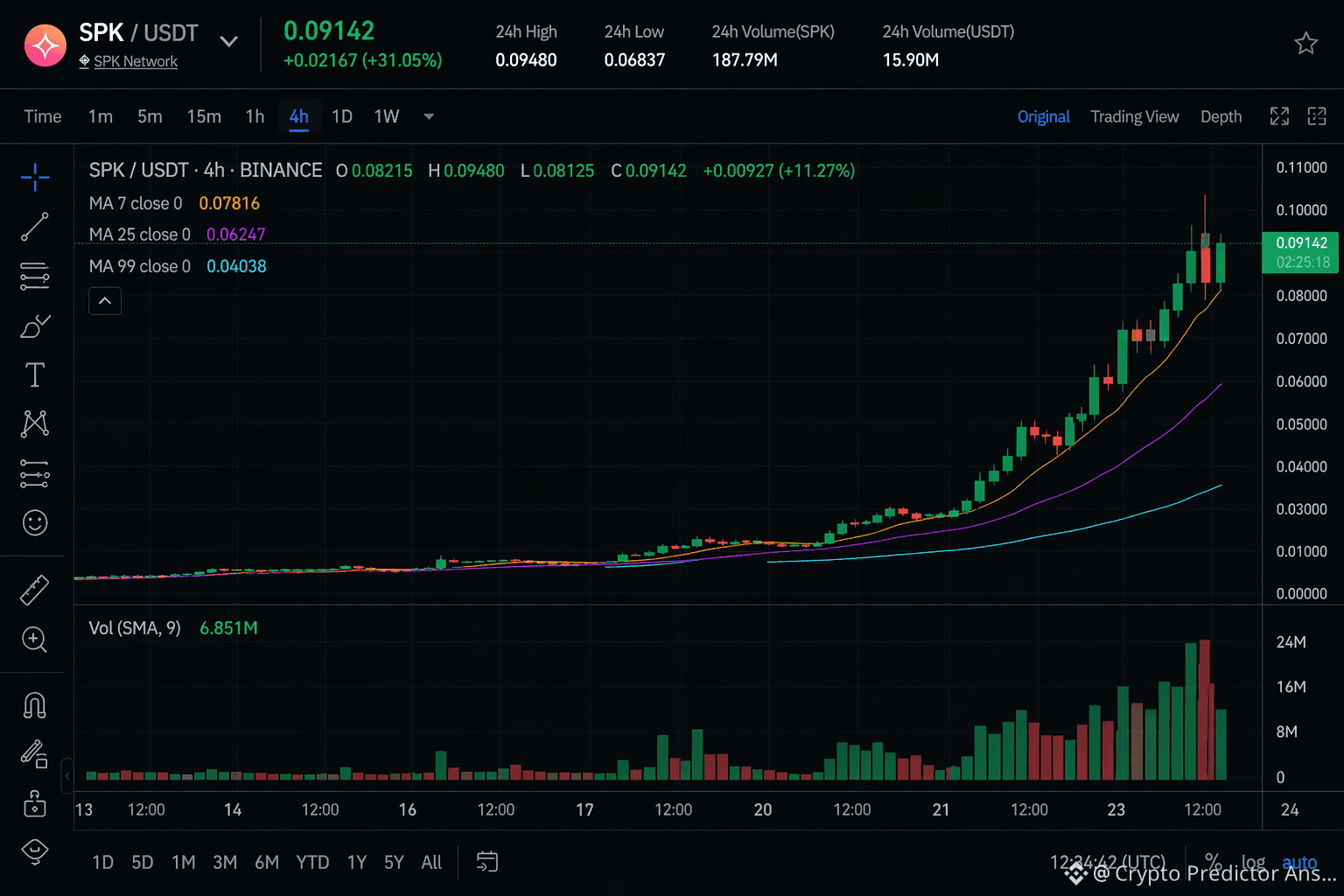Select the crosshair cursor tool

tap(35, 177)
